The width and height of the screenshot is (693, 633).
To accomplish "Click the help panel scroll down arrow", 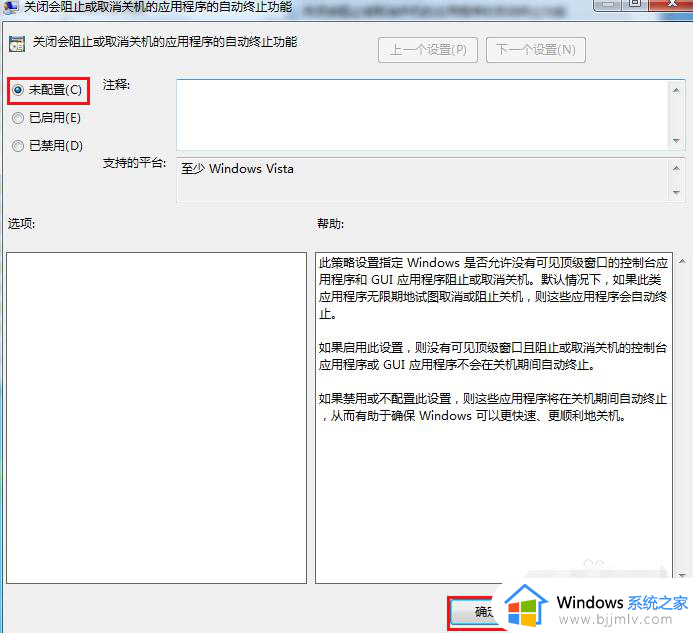I will point(682,575).
